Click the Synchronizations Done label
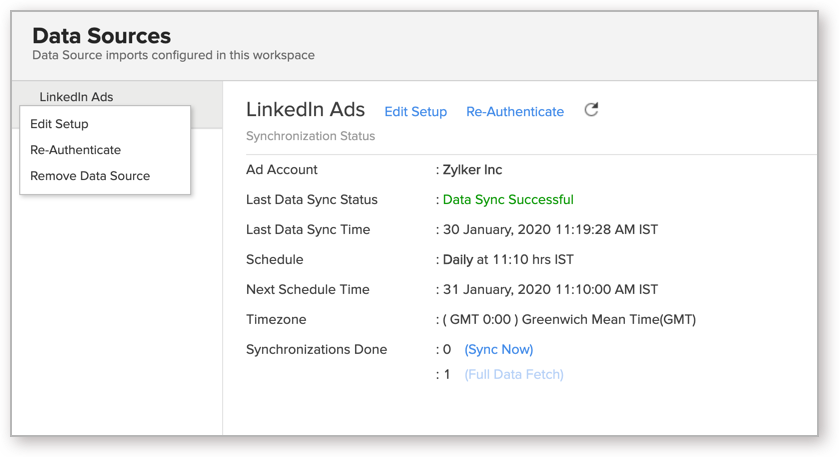839x457 pixels. [317, 349]
